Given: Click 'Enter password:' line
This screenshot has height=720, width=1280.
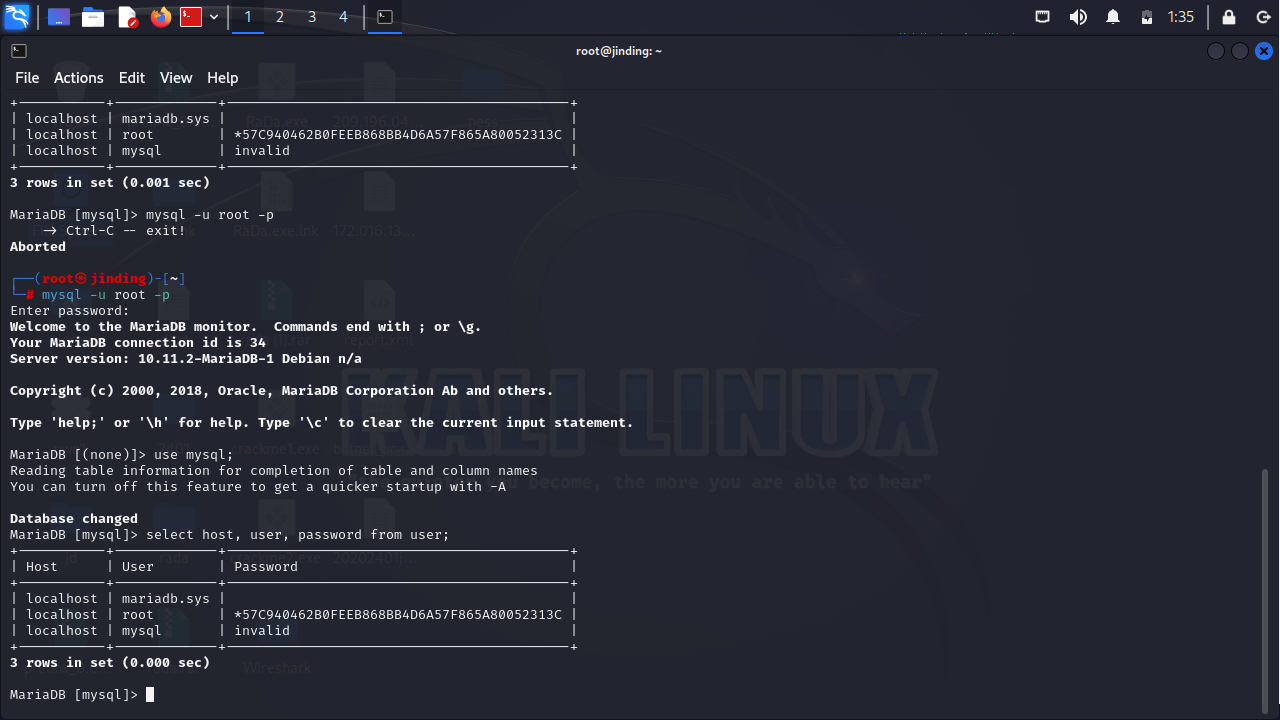Looking at the screenshot, I should pyautogui.click(x=70, y=311).
